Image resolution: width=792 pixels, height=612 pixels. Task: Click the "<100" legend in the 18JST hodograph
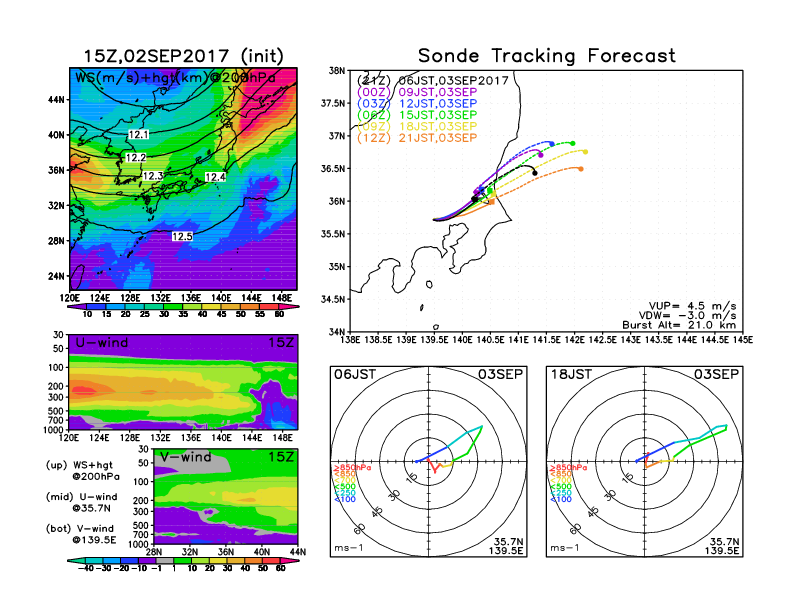tap(561, 499)
